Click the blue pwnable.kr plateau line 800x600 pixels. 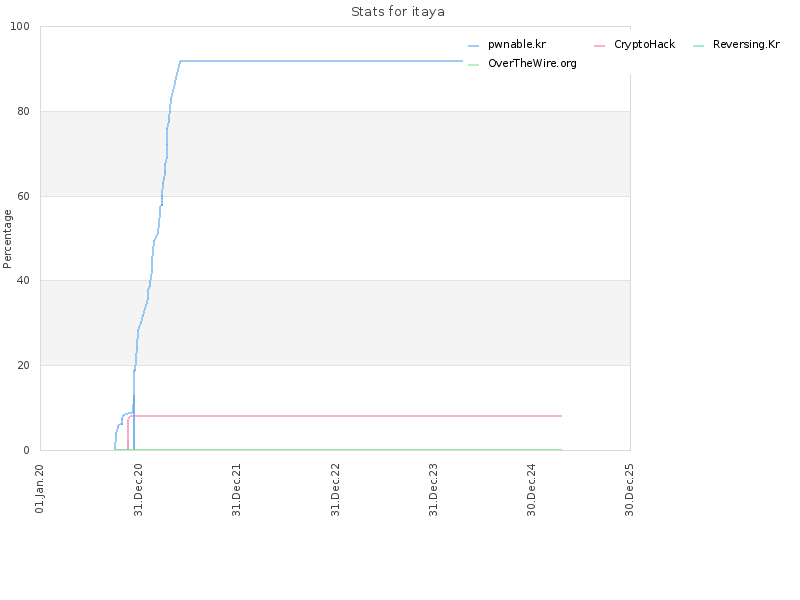click(x=321, y=61)
